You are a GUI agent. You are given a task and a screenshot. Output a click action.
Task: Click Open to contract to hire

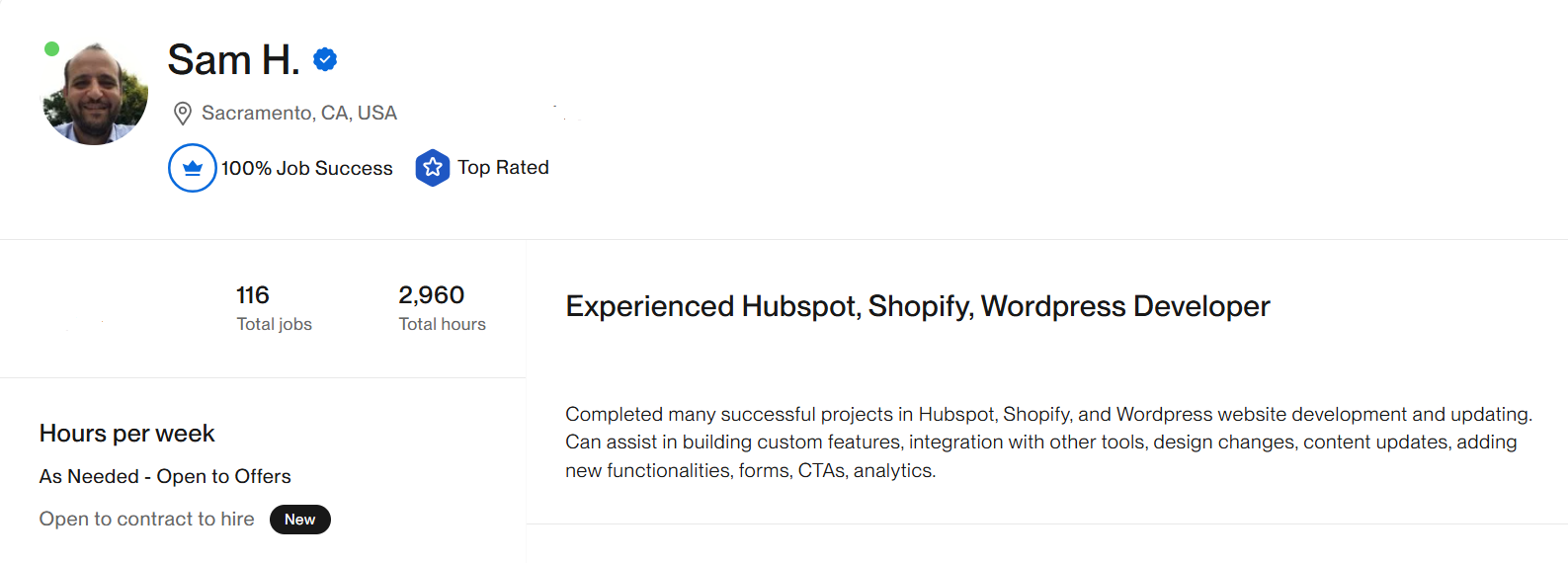pos(147,520)
